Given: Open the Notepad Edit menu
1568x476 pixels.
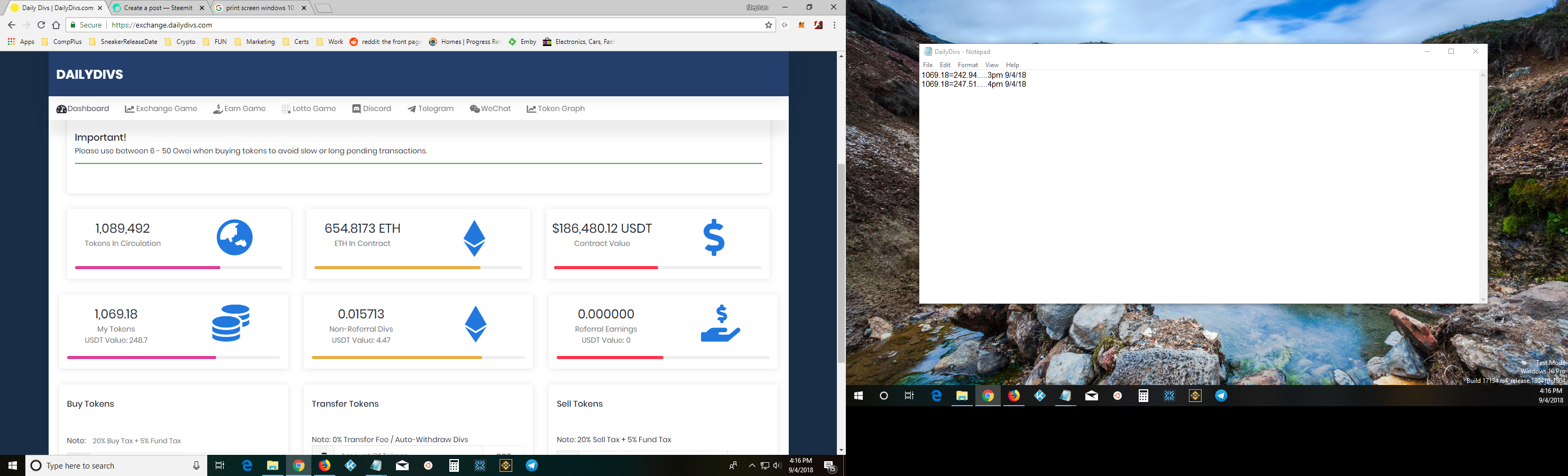Looking at the screenshot, I should point(945,65).
